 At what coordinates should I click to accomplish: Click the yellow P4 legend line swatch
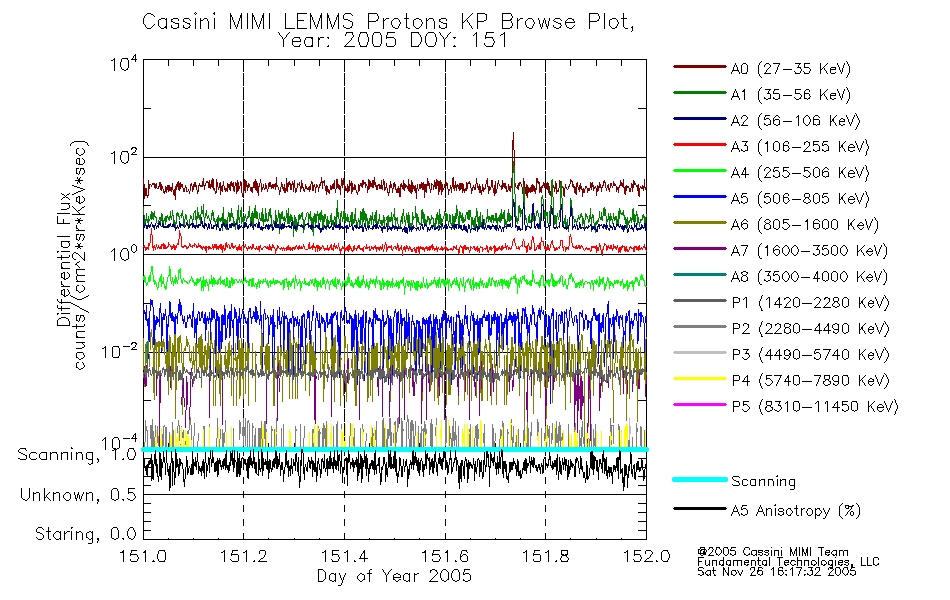pos(700,378)
